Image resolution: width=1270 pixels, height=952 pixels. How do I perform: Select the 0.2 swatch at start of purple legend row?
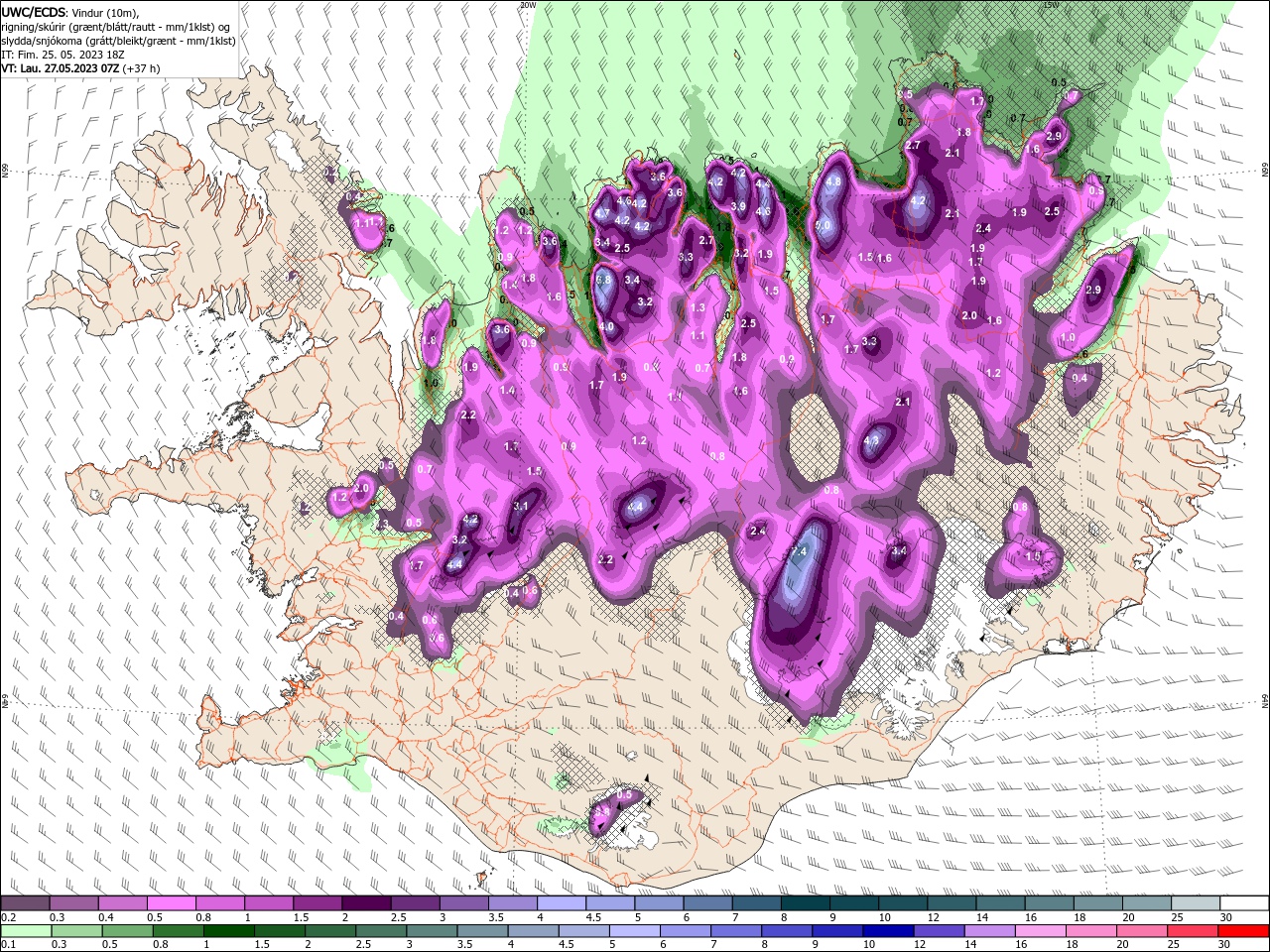tap(25, 903)
